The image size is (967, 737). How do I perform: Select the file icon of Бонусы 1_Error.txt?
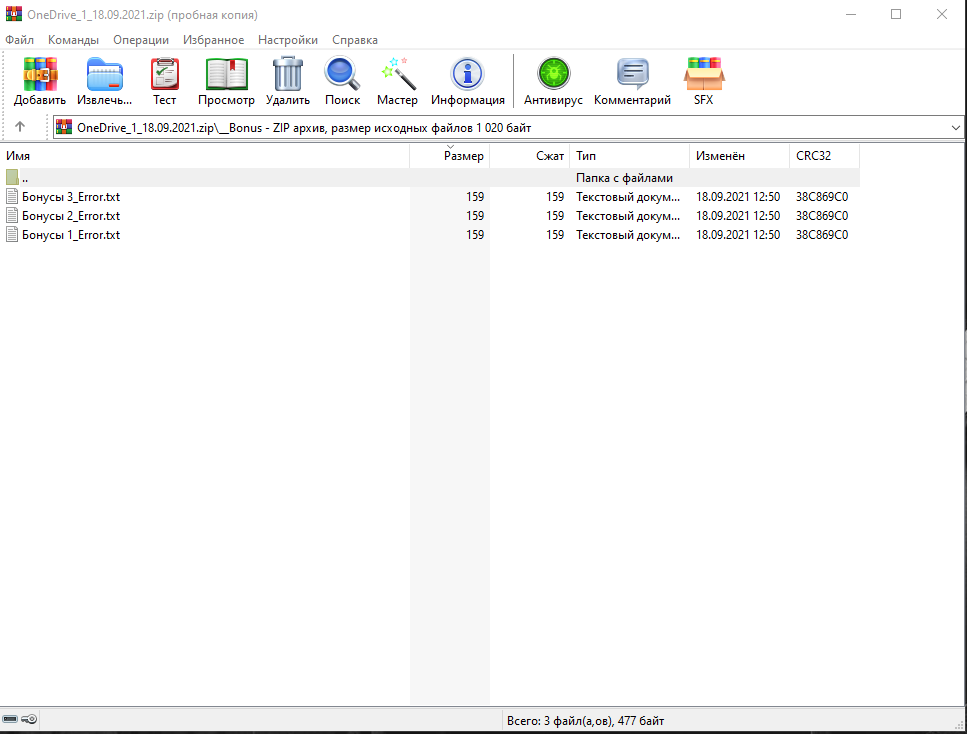click(x=12, y=235)
